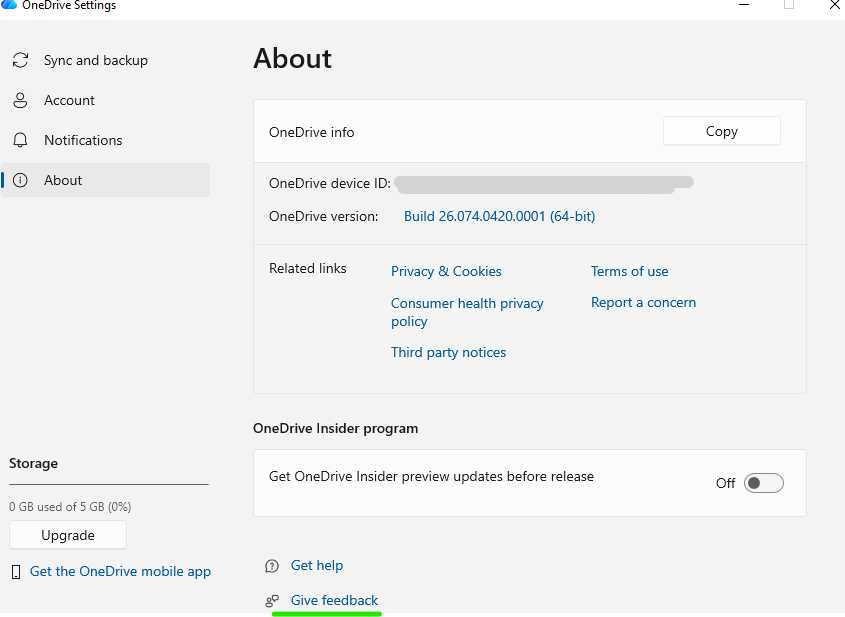This screenshot has height=617, width=845.
Task: Turn on OneDrive Insider preview updates toggle
Action: [x=764, y=483]
